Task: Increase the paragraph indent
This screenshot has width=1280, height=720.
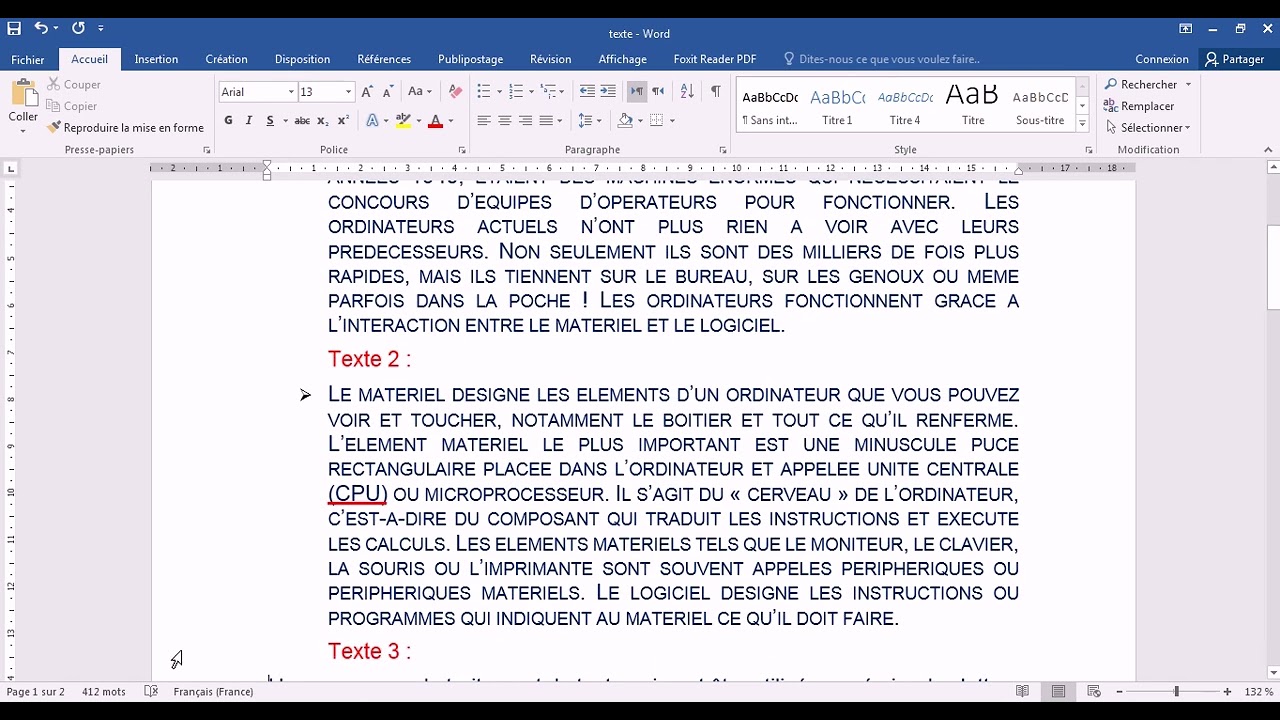Action: (608, 92)
